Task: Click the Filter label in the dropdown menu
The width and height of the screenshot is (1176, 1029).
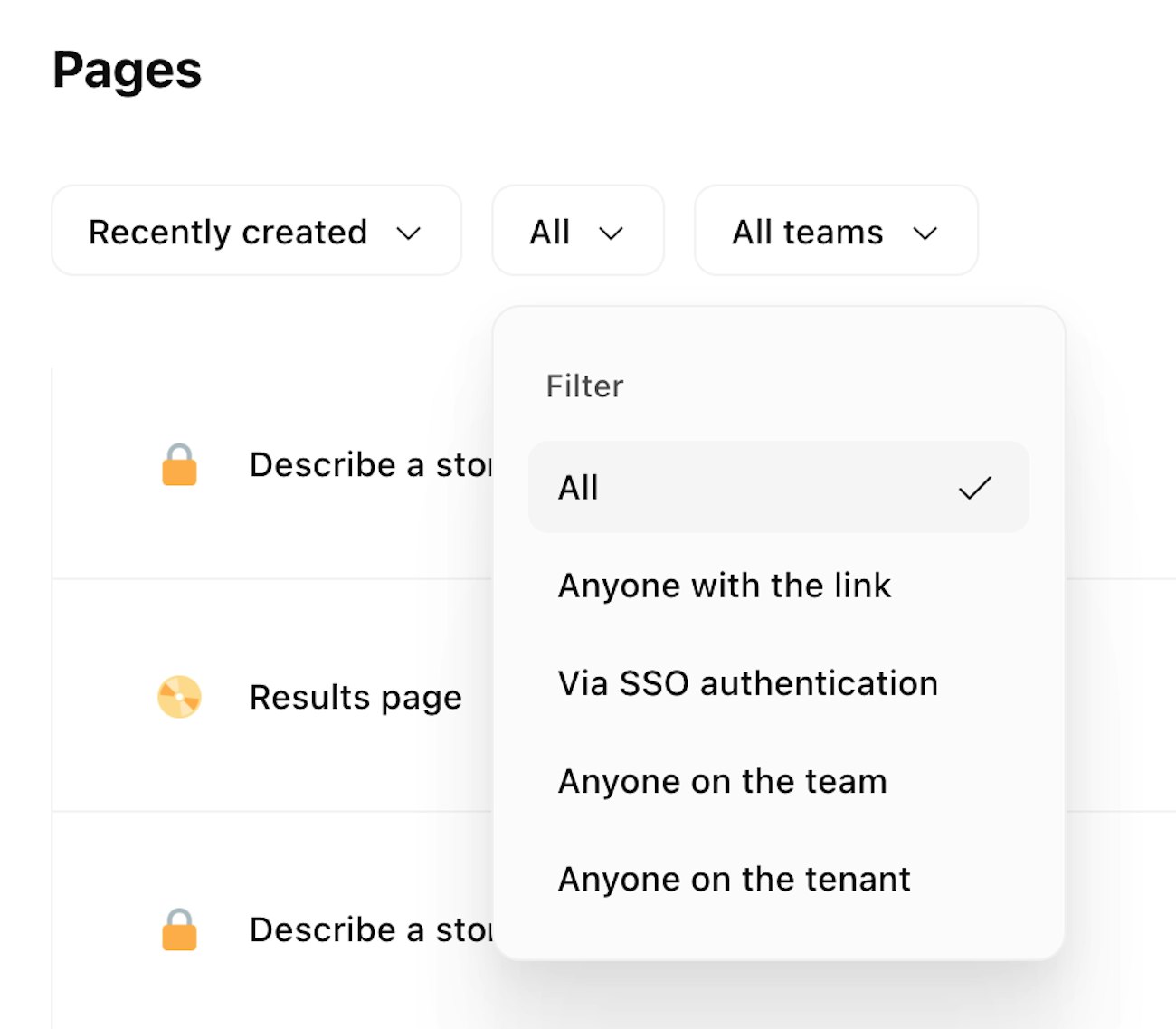Action: coord(584,386)
